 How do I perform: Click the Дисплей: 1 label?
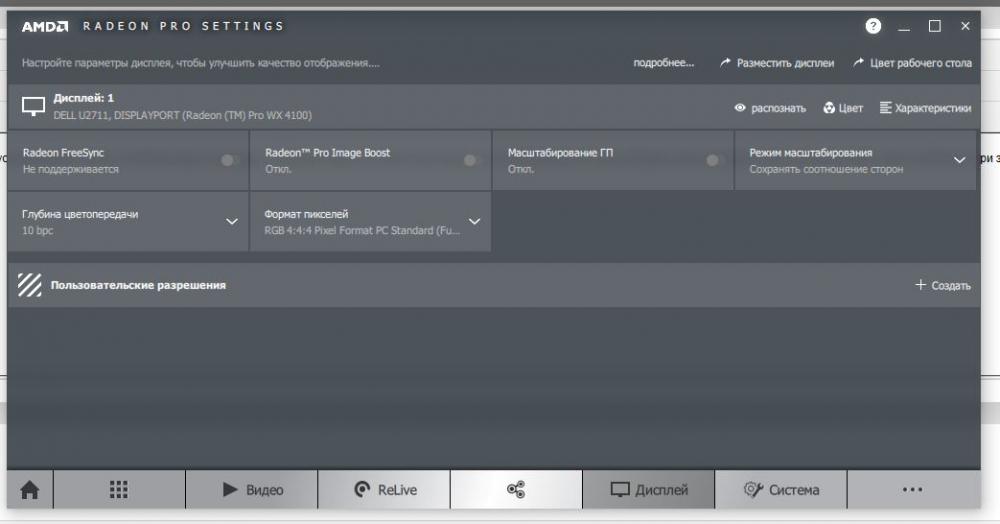pos(84,98)
